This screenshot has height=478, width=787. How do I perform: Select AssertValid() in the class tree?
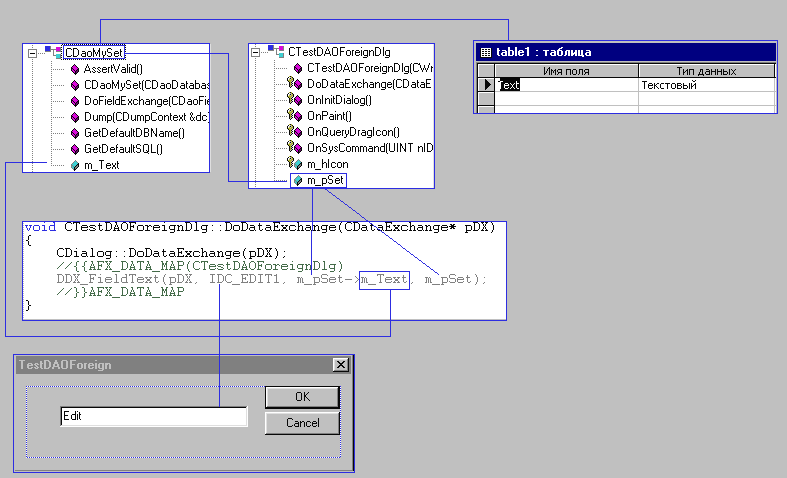(x=113, y=69)
